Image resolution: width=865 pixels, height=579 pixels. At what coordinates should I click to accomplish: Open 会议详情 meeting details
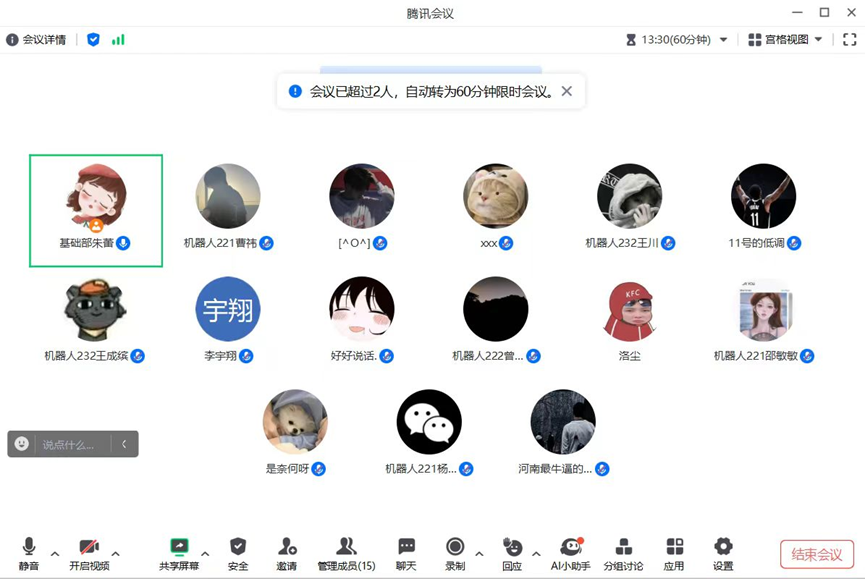pos(37,40)
